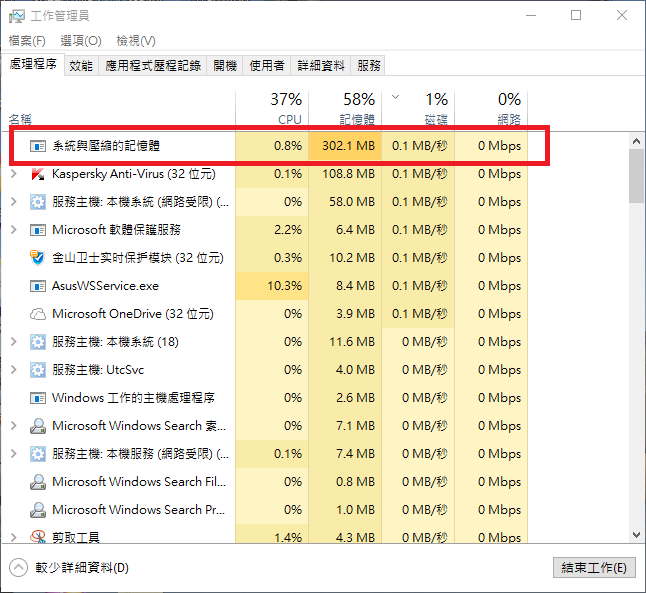The image size is (646, 593).
Task: Minimize the Task Manager window
Action: 531,16
